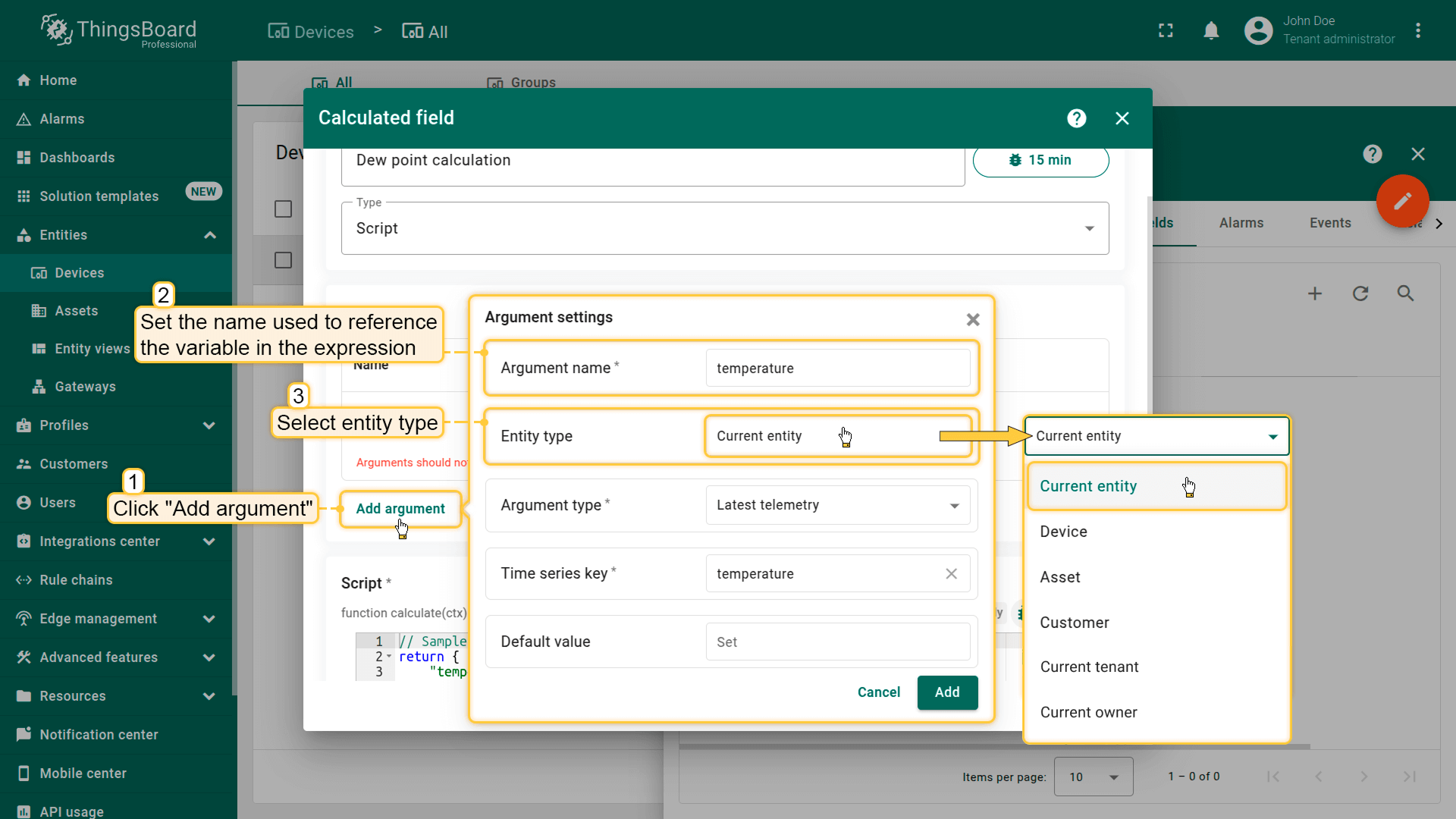Open the Argument type dropdown
The height and width of the screenshot is (819, 1456).
tap(837, 505)
